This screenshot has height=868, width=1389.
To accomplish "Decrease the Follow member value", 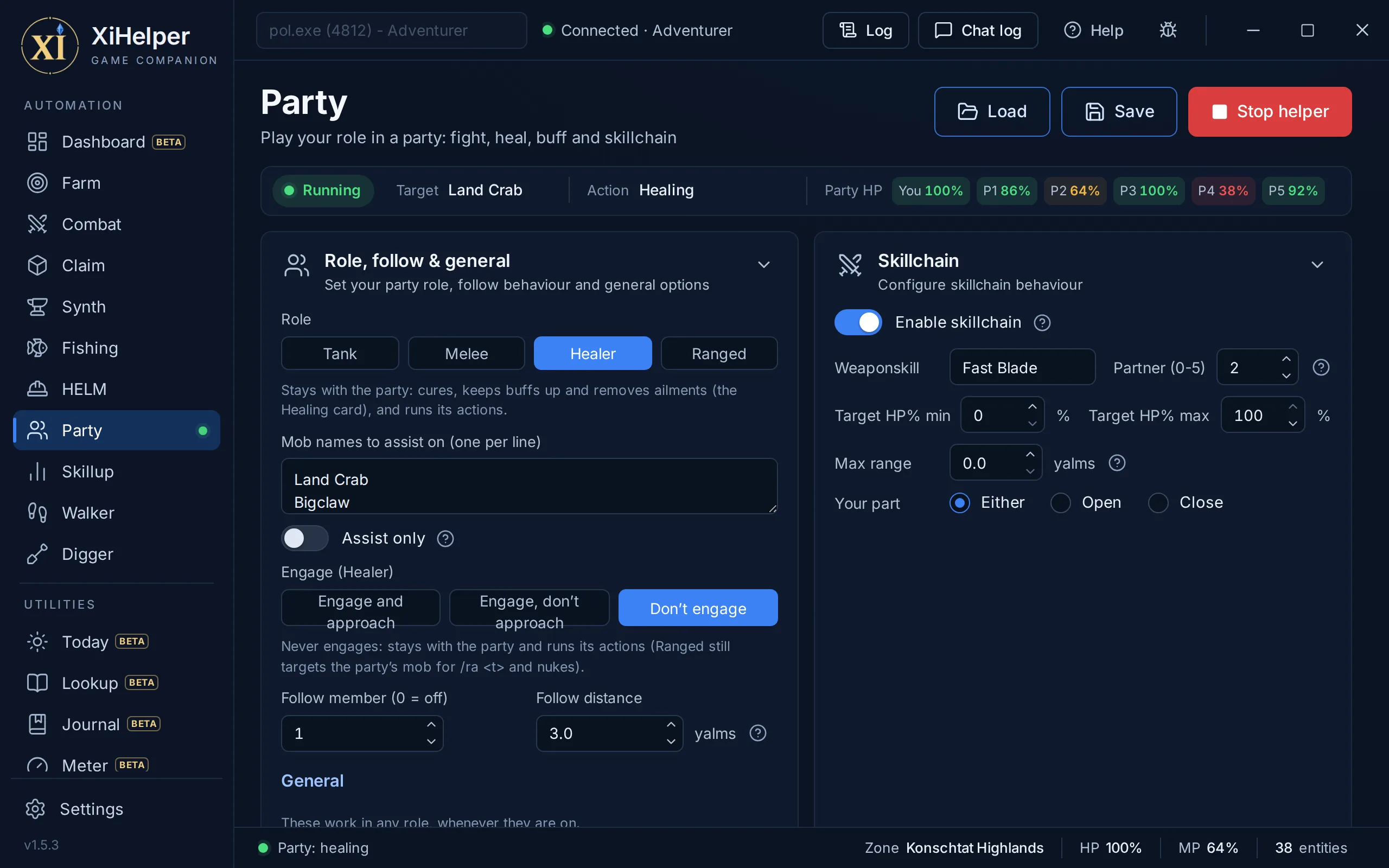I will tap(431, 742).
